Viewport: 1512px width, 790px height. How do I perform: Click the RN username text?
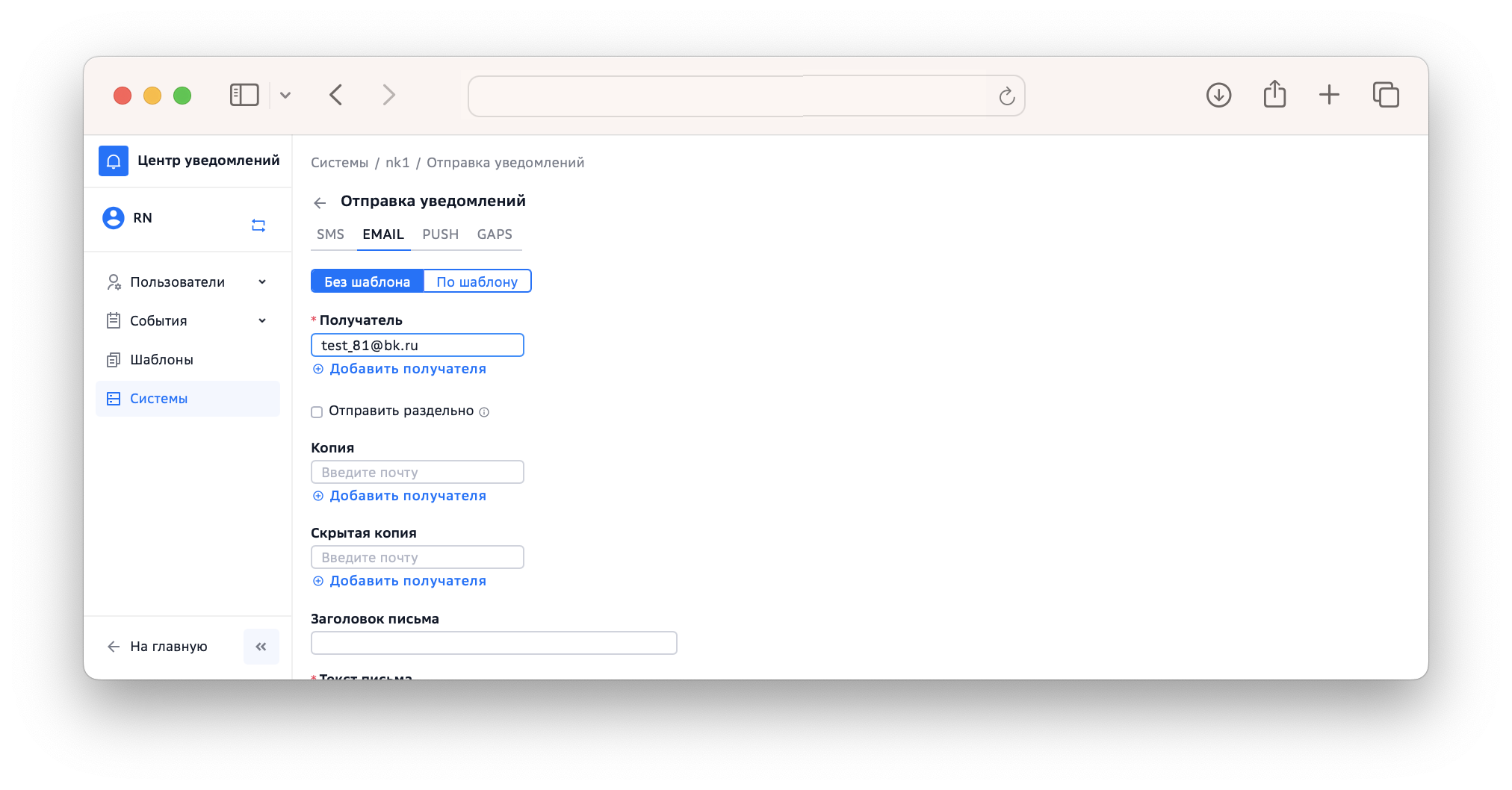click(x=143, y=218)
